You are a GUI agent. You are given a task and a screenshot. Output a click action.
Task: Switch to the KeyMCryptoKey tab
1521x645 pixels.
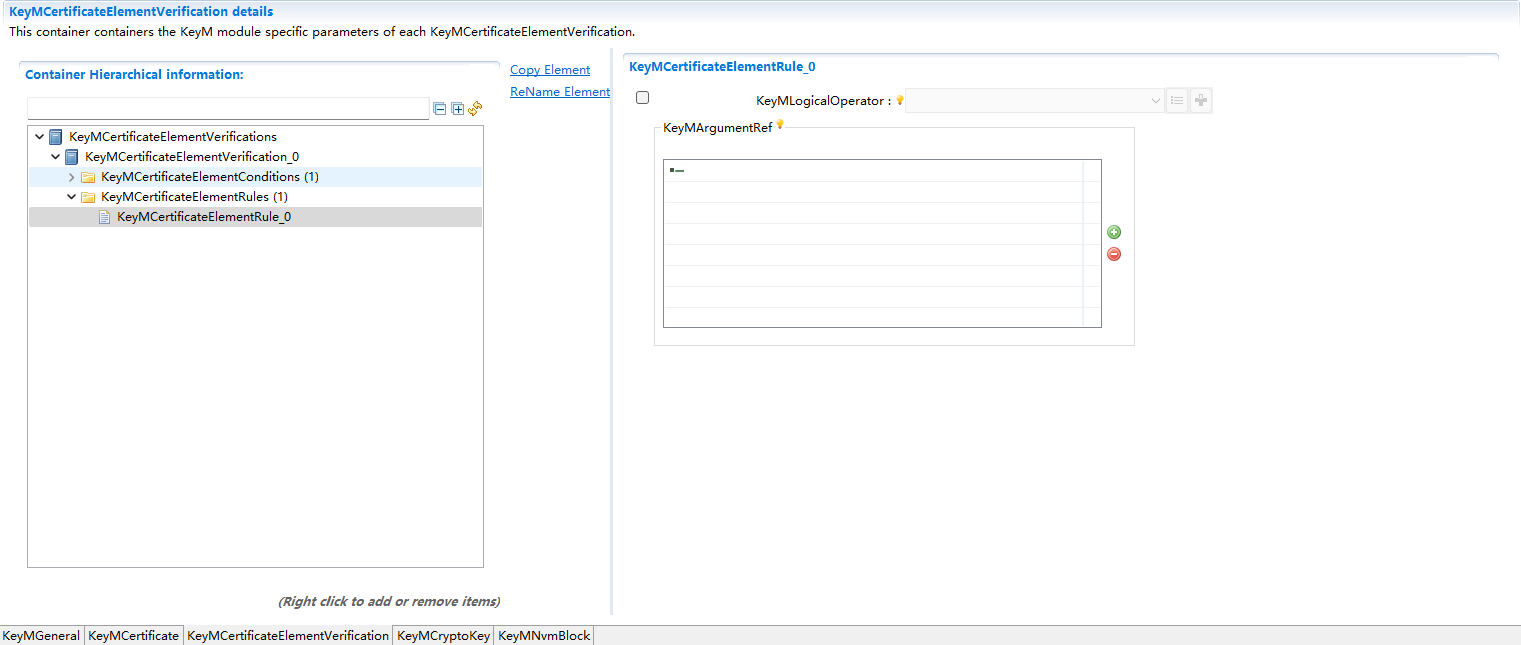coord(443,635)
